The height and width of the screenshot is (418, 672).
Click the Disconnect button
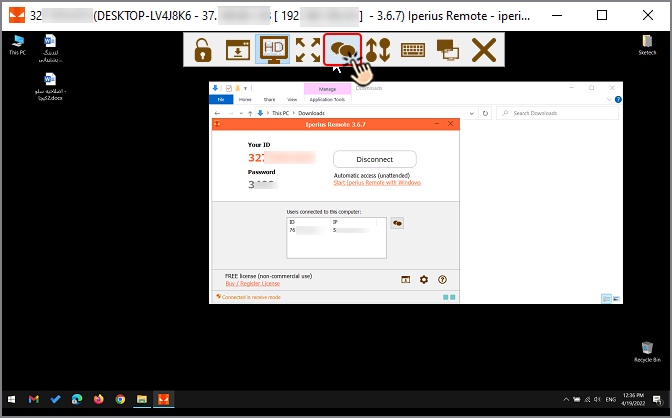click(x=375, y=159)
